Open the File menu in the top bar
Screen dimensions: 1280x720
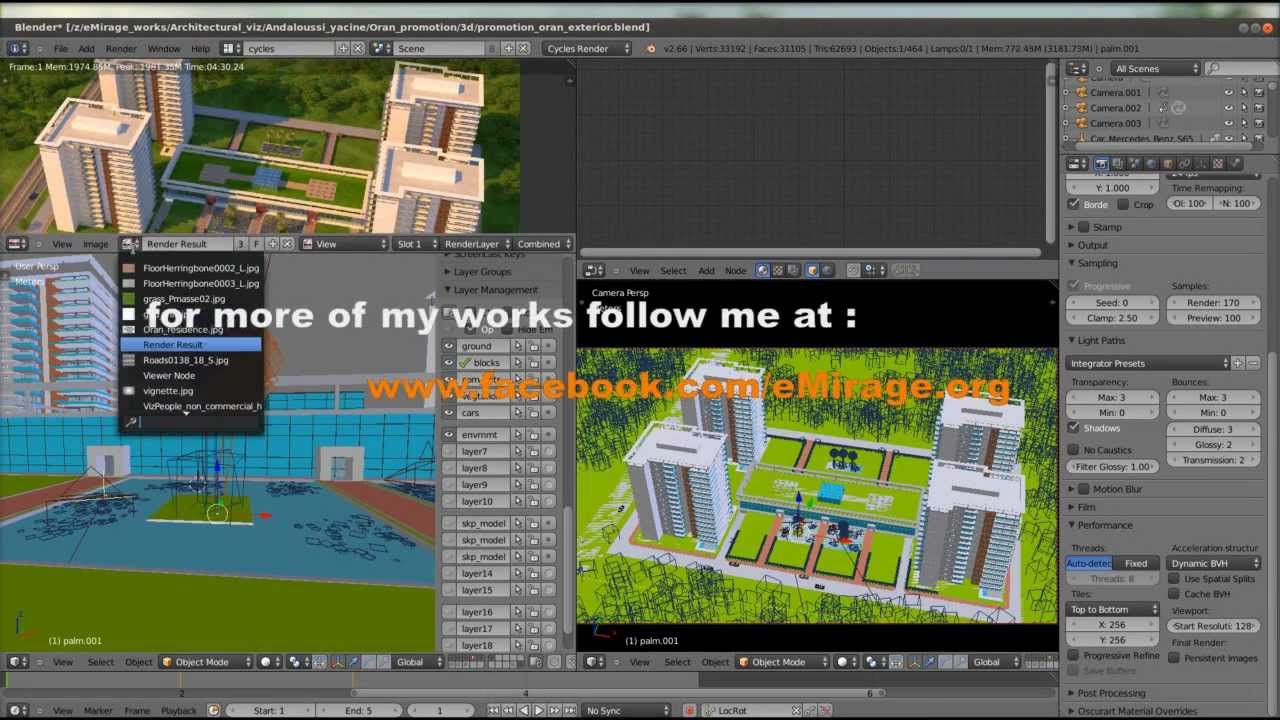point(61,48)
